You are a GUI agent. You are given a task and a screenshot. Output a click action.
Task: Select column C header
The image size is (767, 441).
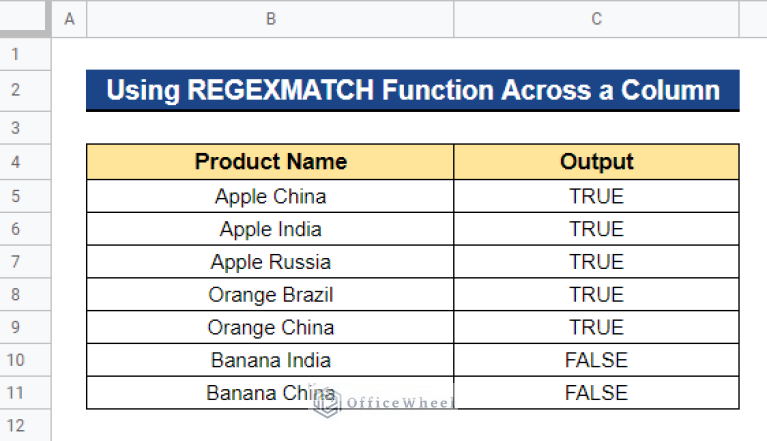click(x=596, y=19)
